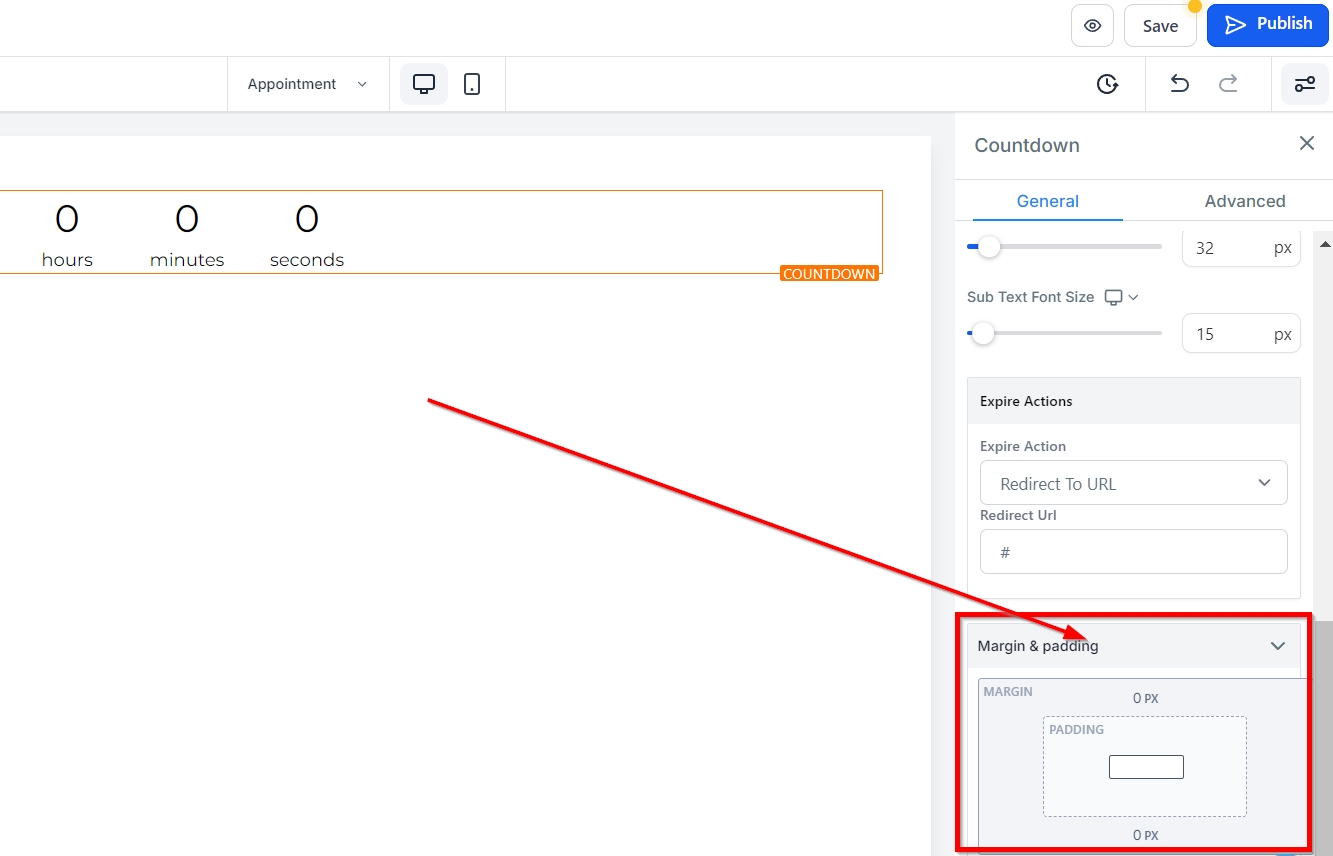Click the preview eye icon

(1092, 26)
